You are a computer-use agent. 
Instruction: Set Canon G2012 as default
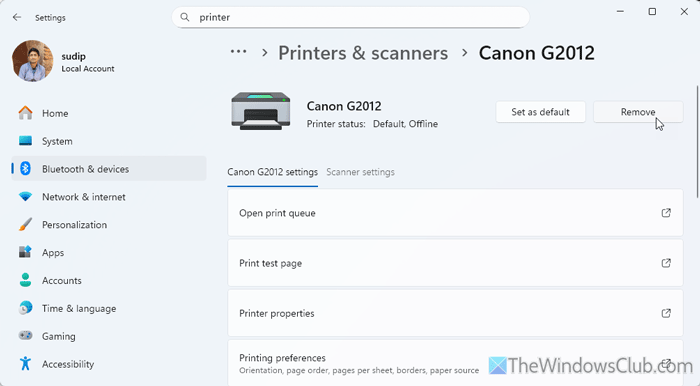(541, 112)
